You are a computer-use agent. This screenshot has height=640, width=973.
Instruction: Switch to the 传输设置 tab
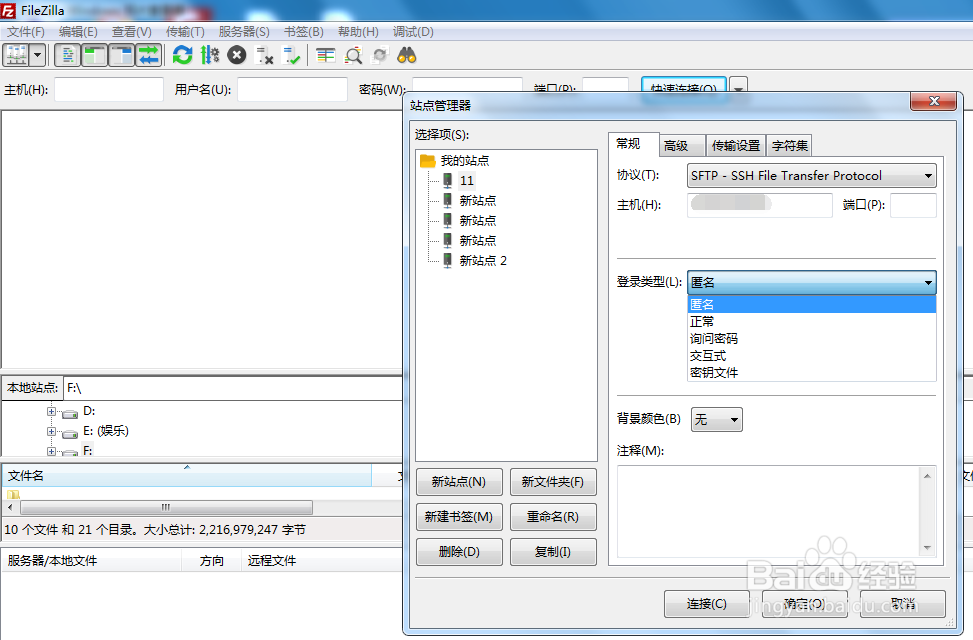pos(735,145)
